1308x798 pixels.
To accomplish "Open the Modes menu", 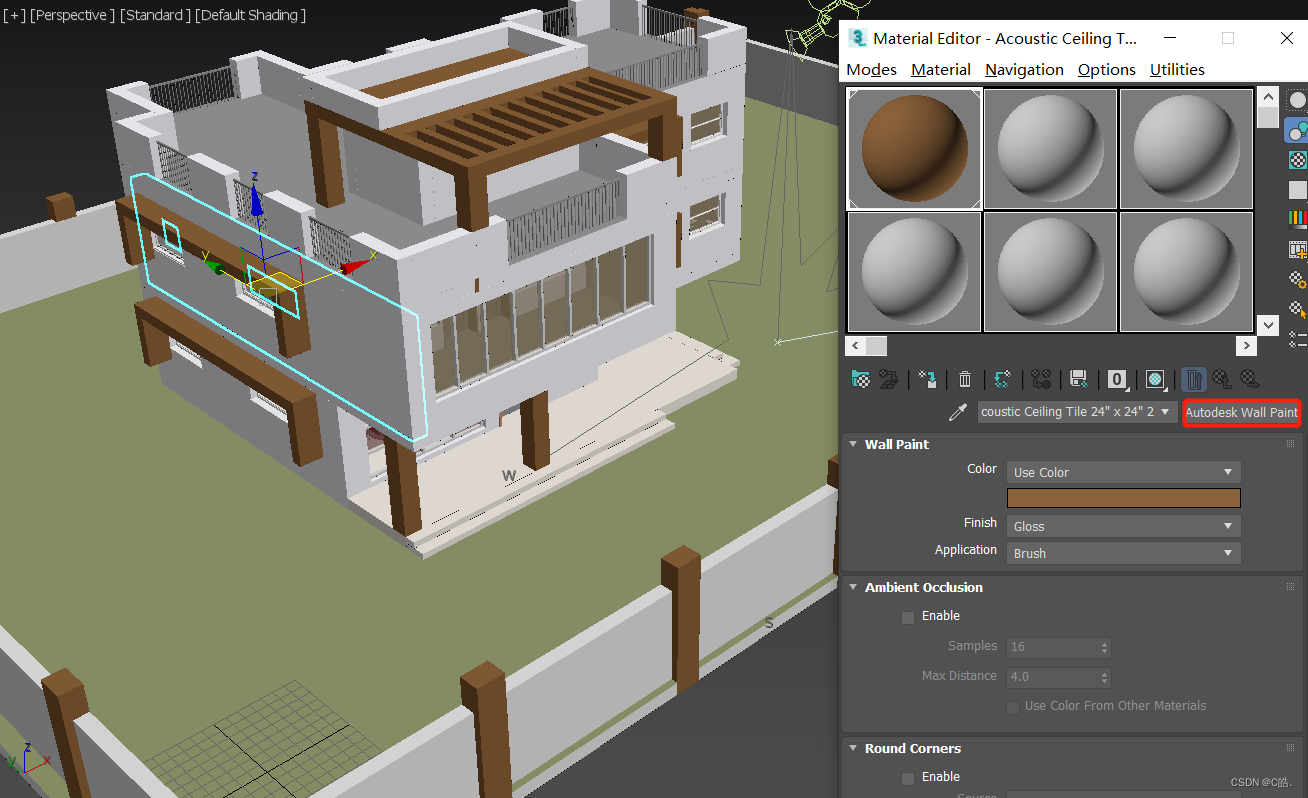I will coord(870,69).
